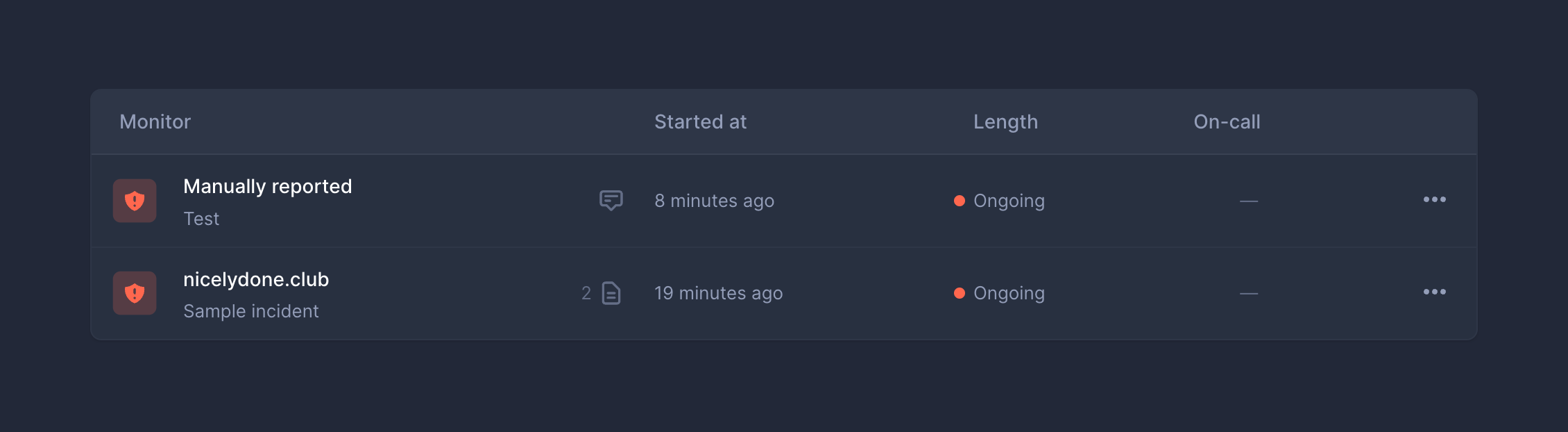The width and height of the screenshot is (1568, 432).
Task: Click the 19 minutes ago timestamp
Action: [718, 293]
